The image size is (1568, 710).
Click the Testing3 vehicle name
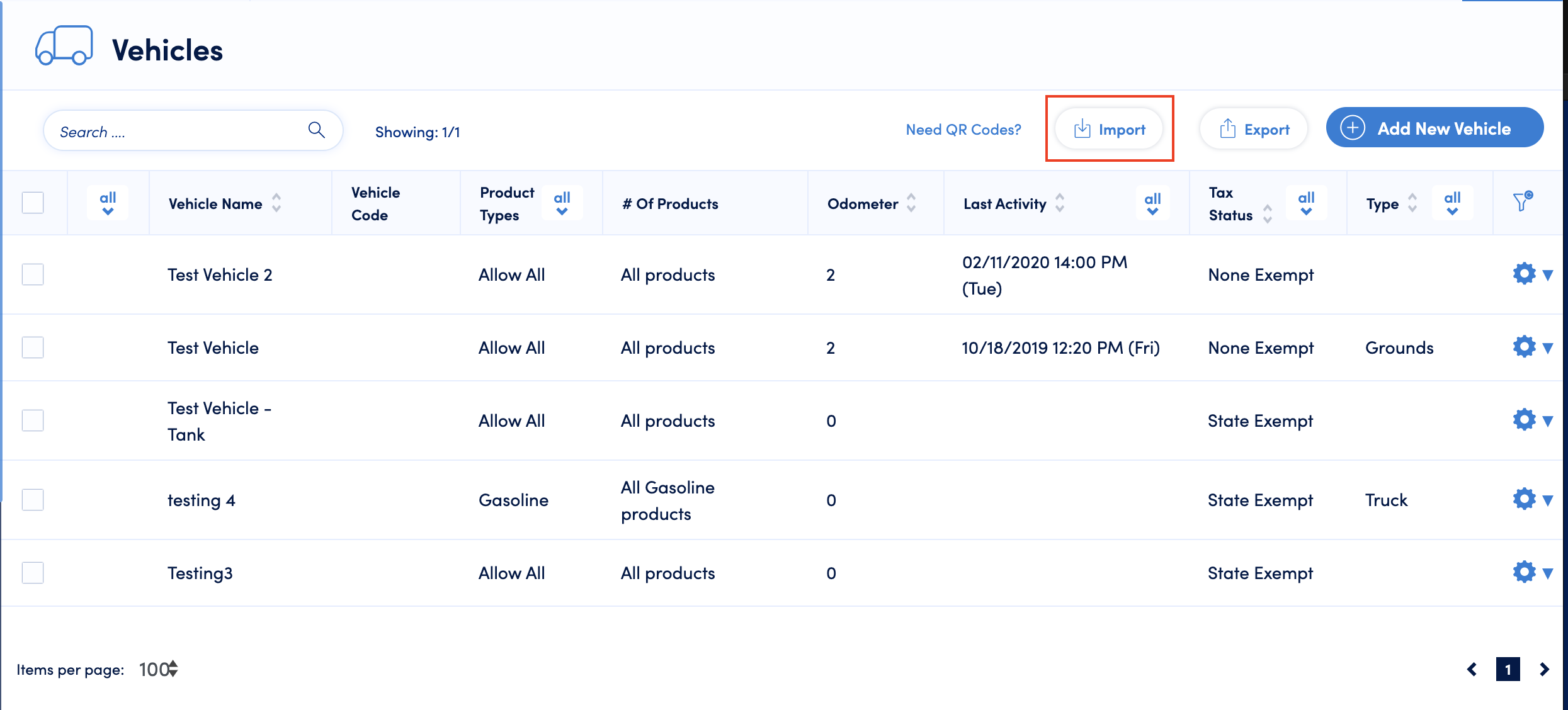click(x=200, y=573)
